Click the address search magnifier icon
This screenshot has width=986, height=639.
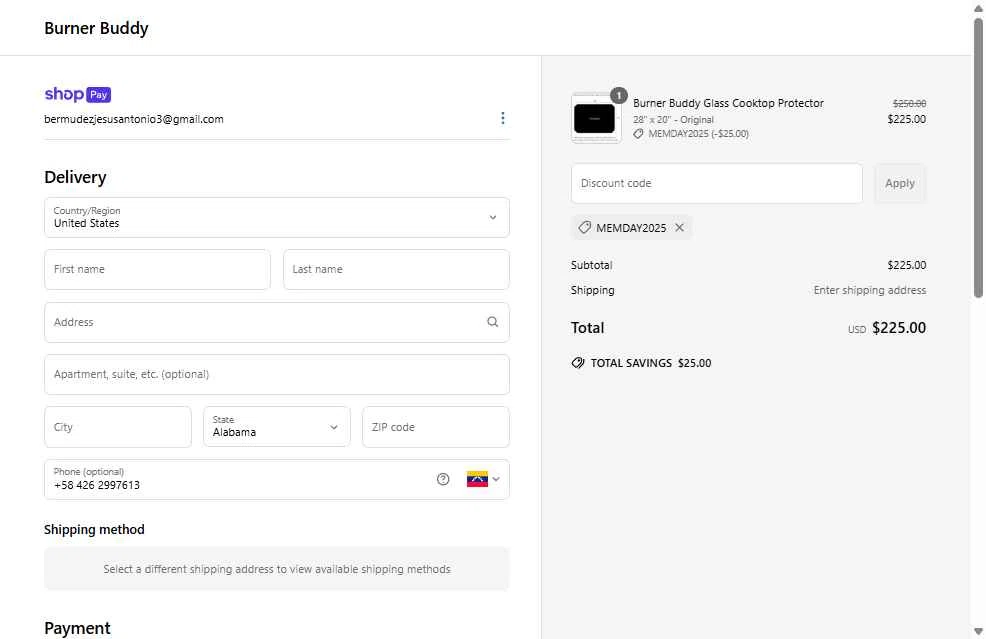492,322
